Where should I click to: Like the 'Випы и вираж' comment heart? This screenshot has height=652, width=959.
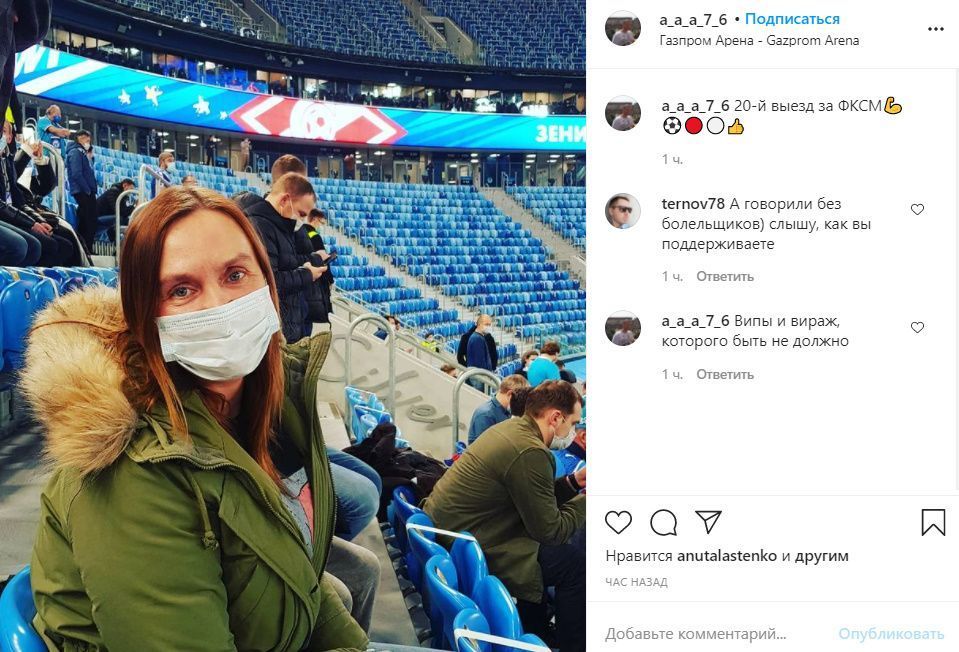coord(917,327)
